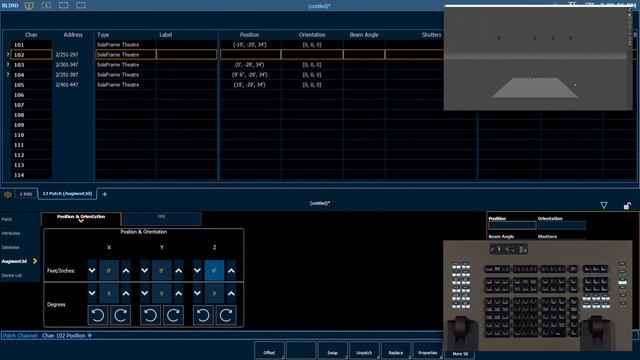640x360 pixels.
Task: Click the virtual console keypad overlay
Action: click(538, 296)
